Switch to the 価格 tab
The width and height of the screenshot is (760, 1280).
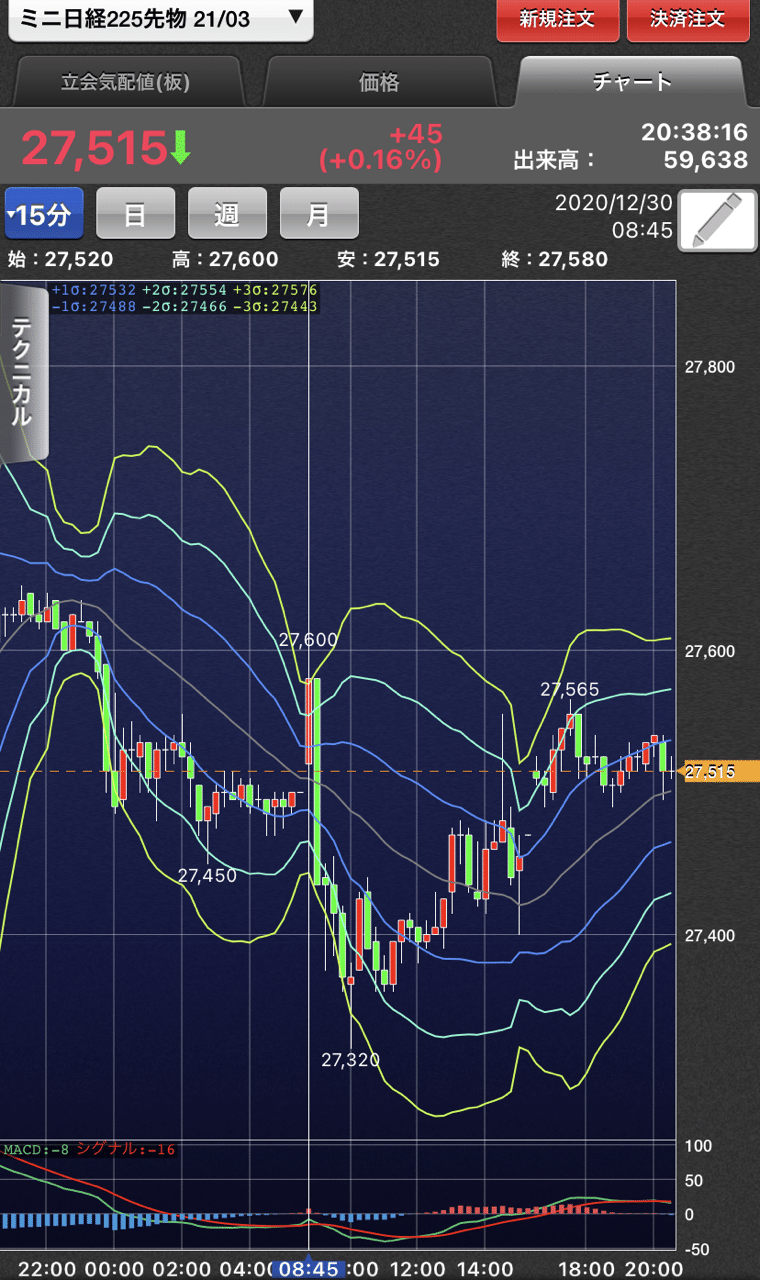point(379,83)
